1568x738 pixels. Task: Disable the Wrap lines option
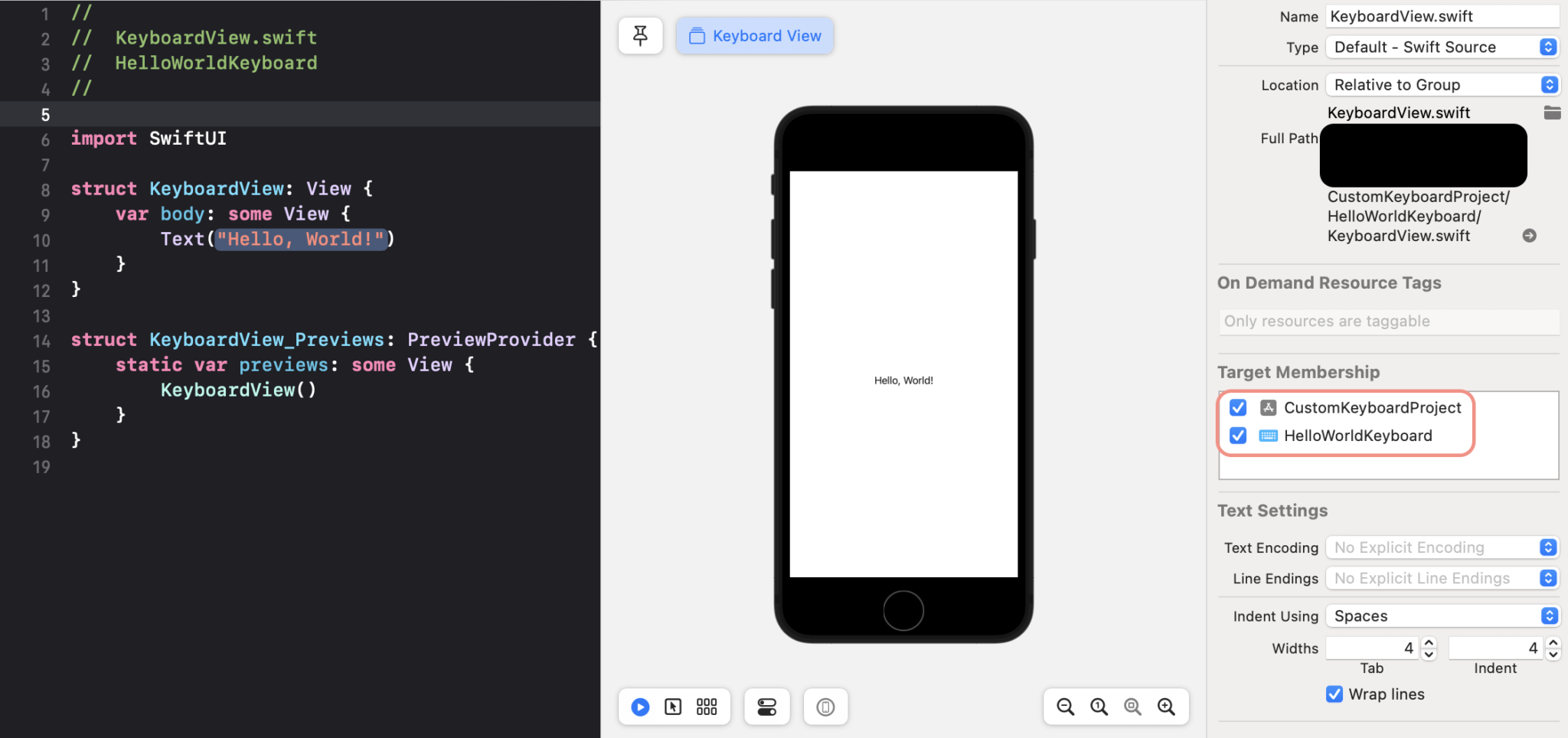1334,694
